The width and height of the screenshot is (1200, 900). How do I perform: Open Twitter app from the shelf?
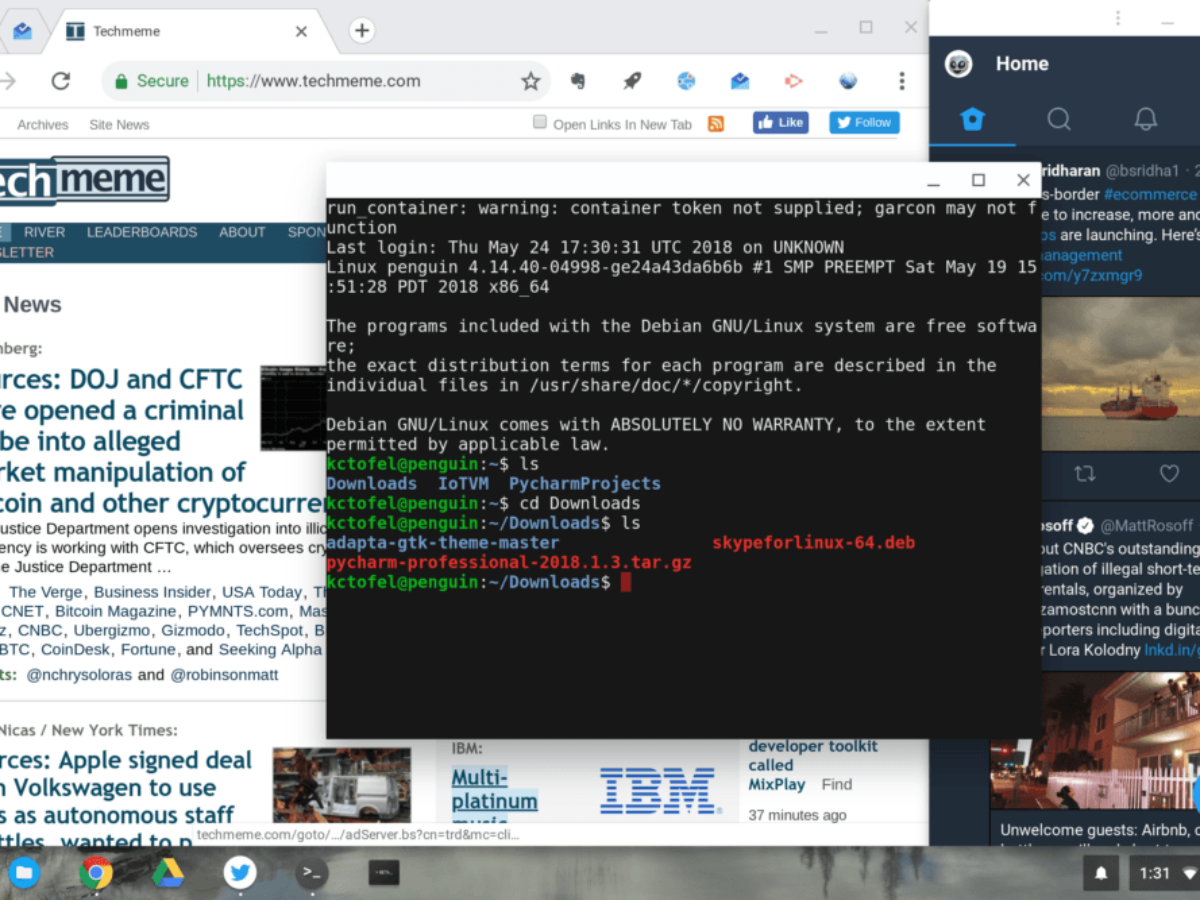pyautogui.click(x=240, y=873)
